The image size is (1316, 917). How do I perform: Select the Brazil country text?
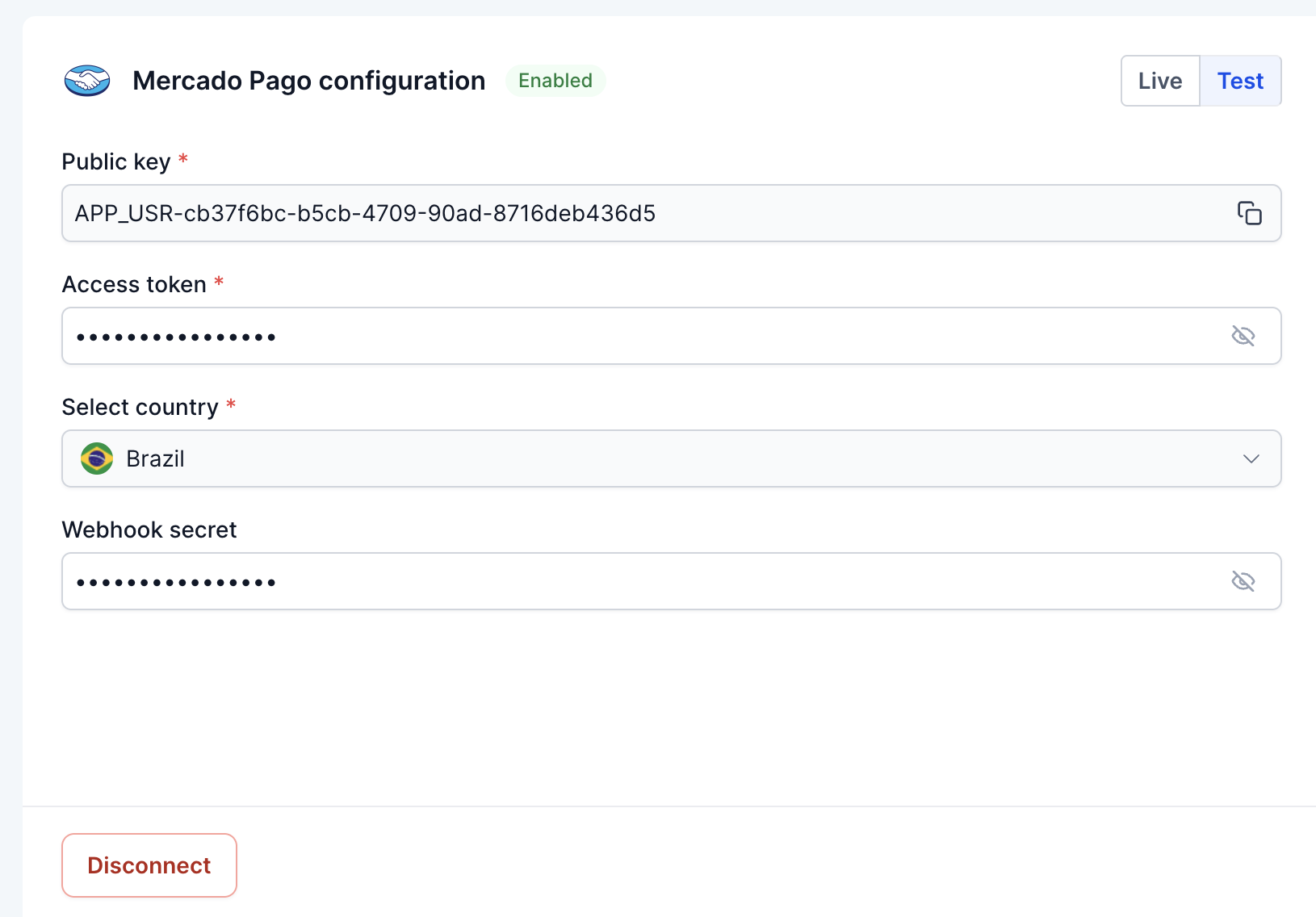156,458
